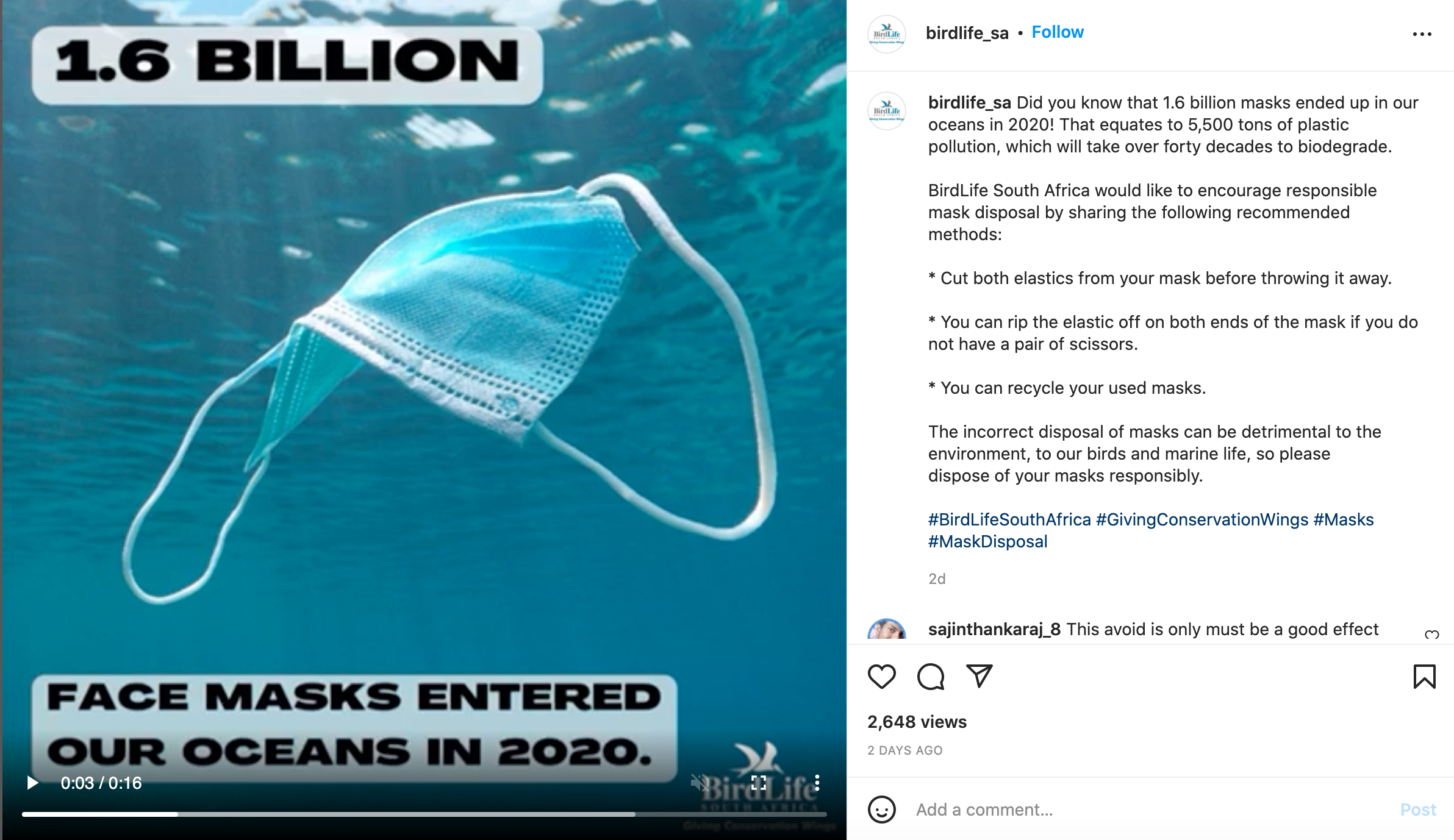Enter fullscreen video mode
Screen dimensions: 1454x840
(759, 783)
